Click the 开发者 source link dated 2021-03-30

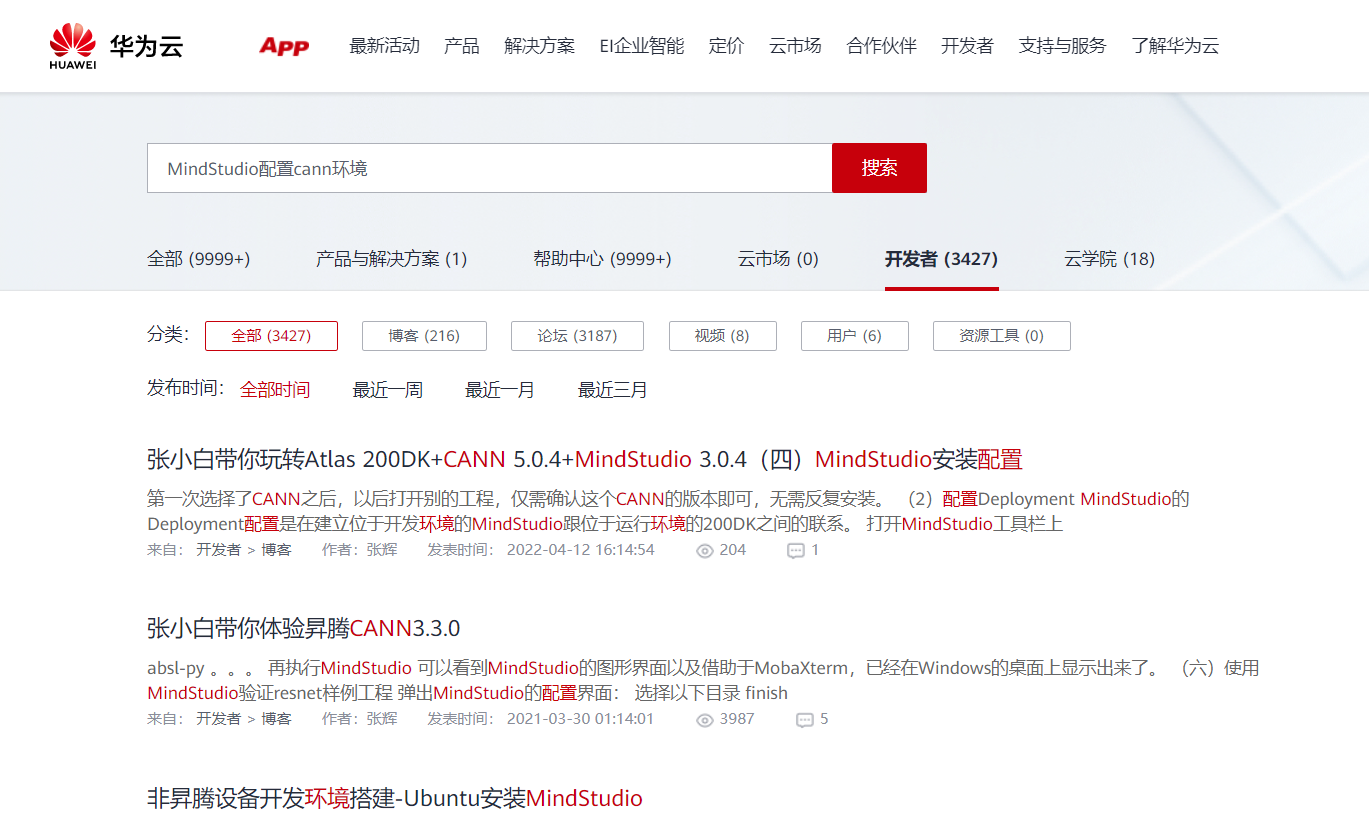tap(218, 719)
